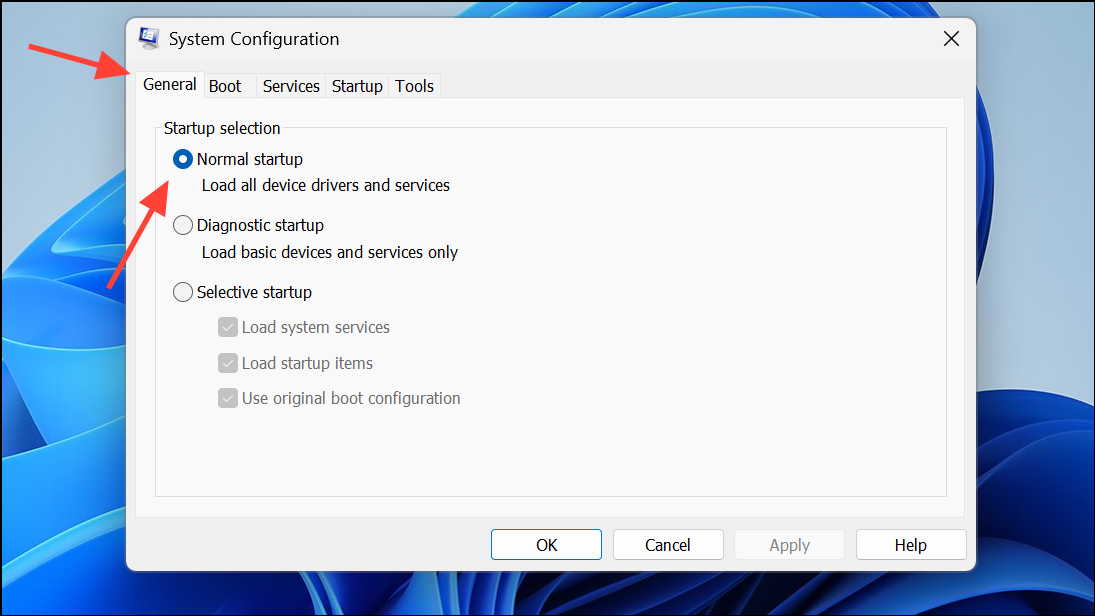Stay on the General tab
The height and width of the screenshot is (616, 1095).
[169, 84]
